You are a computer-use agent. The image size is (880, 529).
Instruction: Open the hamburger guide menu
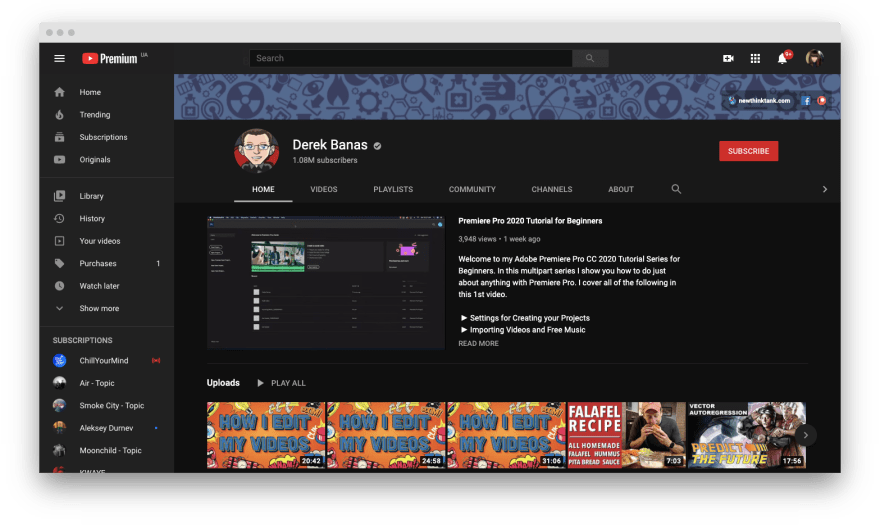click(59, 58)
